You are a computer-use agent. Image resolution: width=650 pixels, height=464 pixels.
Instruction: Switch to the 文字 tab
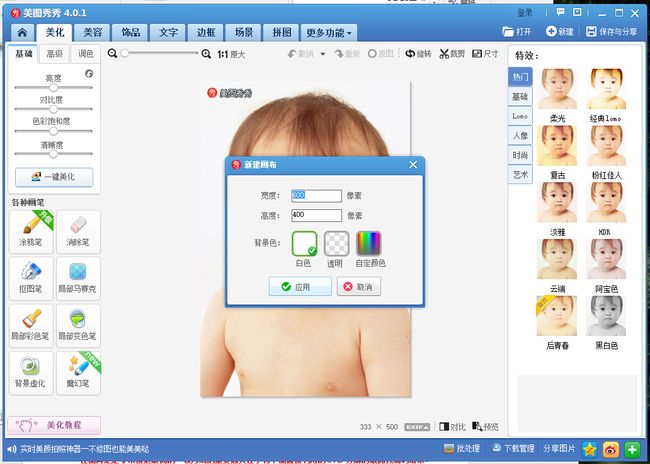point(168,33)
